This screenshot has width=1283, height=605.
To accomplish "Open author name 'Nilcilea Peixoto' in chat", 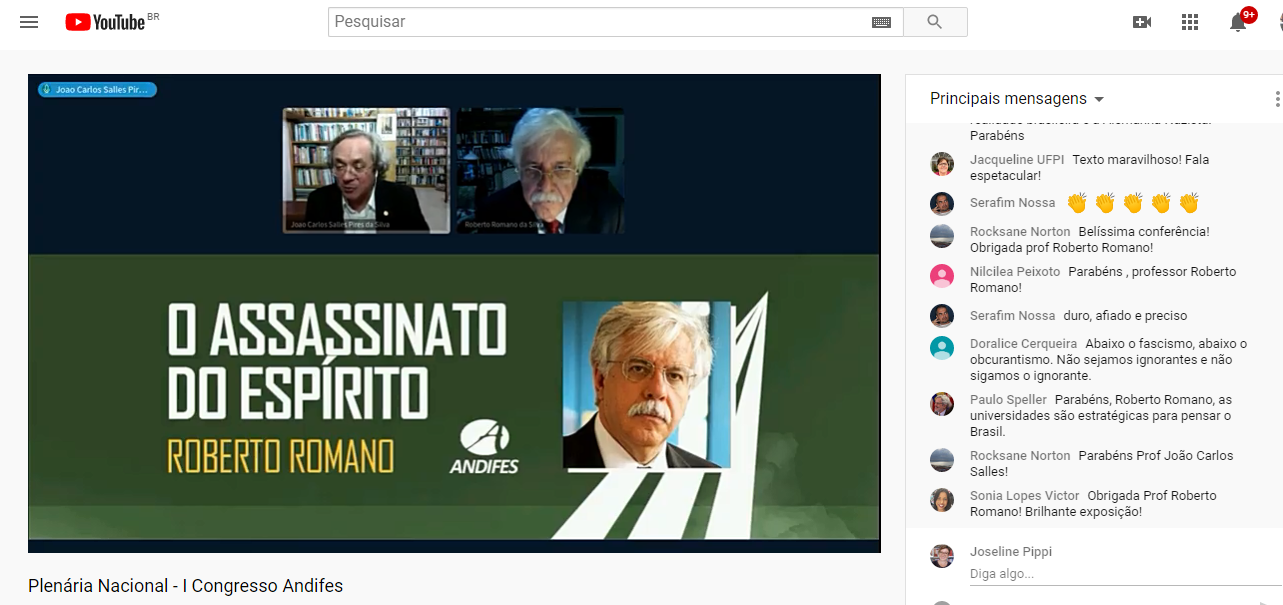I will click(x=1015, y=272).
